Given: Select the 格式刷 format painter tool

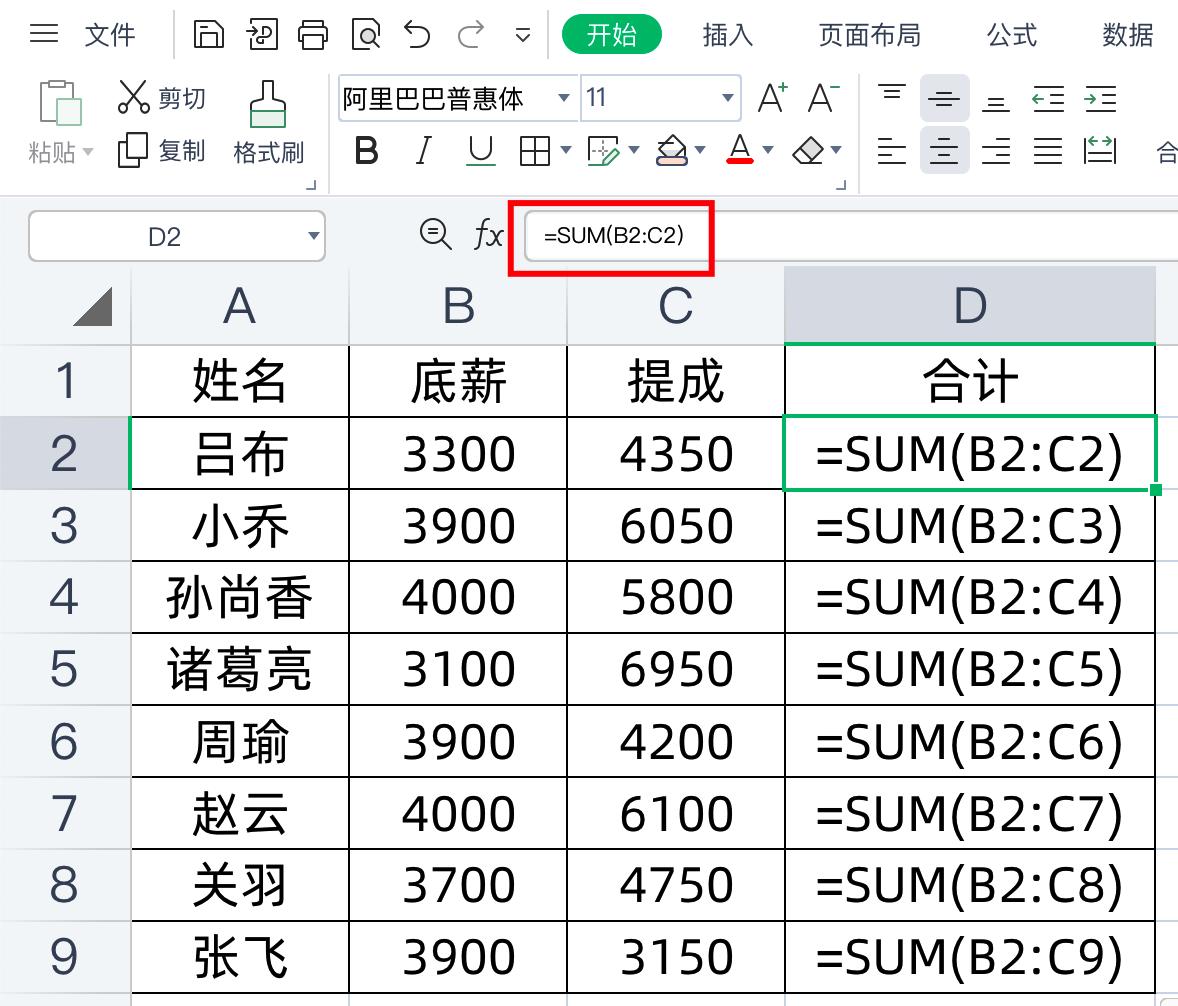Looking at the screenshot, I should [x=267, y=125].
